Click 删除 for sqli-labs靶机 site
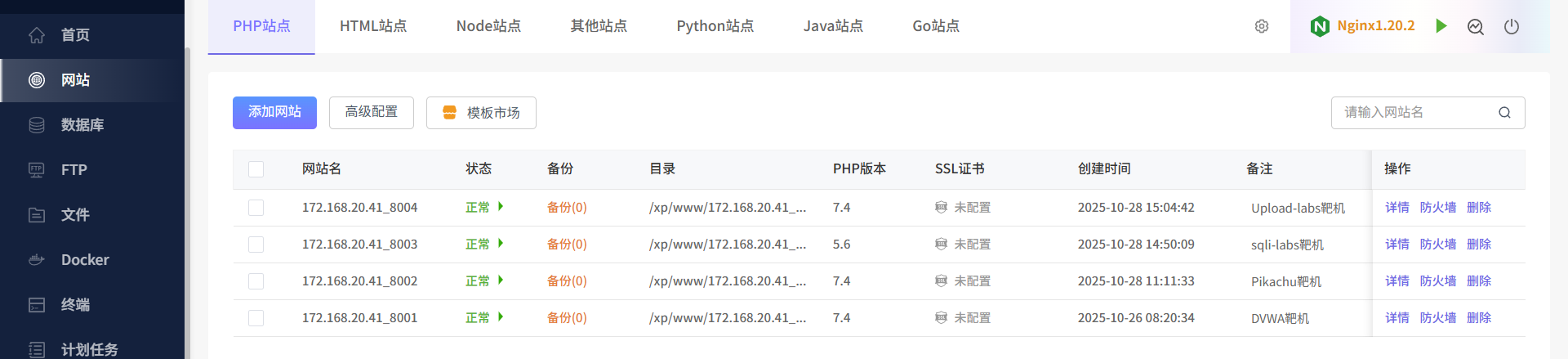This screenshot has width=1568, height=359. click(1479, 245)
